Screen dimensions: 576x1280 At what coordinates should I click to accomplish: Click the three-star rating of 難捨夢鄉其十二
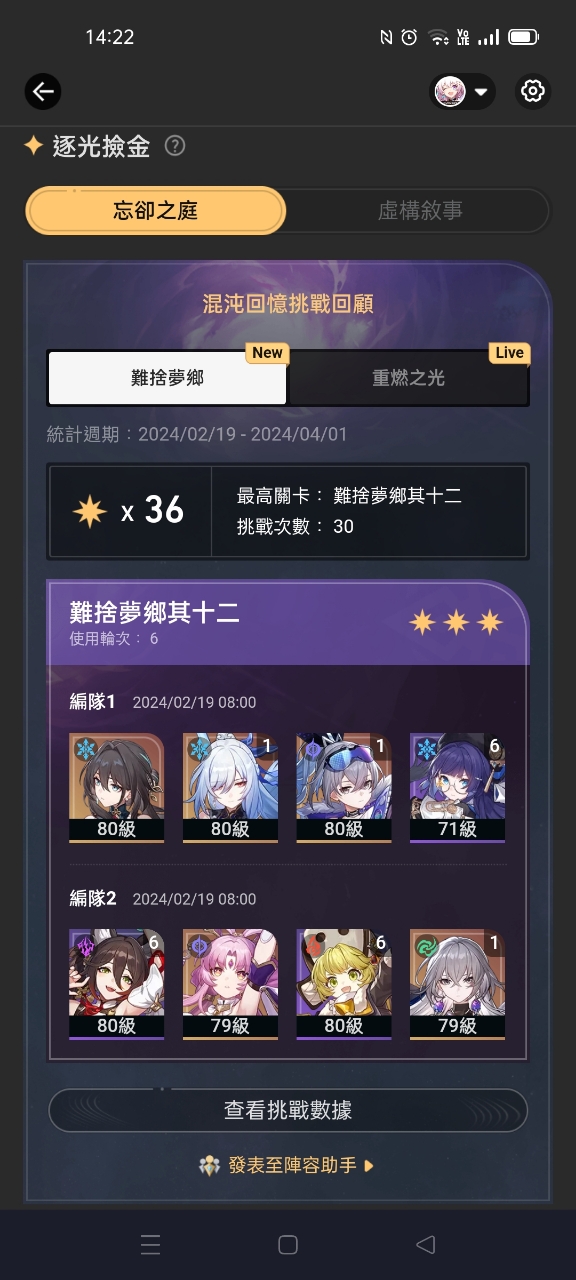coord(455,623)
